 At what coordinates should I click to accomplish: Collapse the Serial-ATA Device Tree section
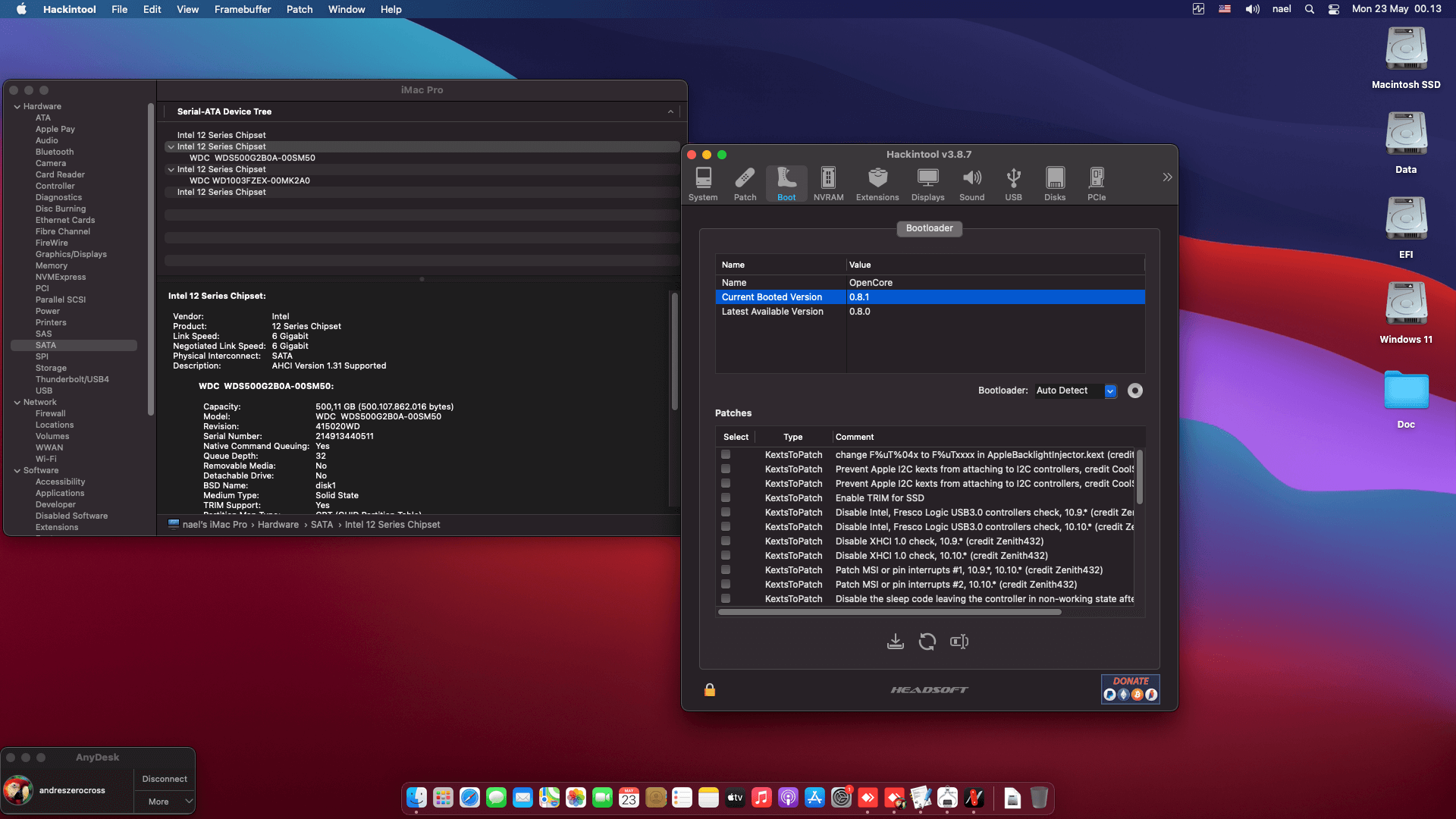click(x=670, y=111)
